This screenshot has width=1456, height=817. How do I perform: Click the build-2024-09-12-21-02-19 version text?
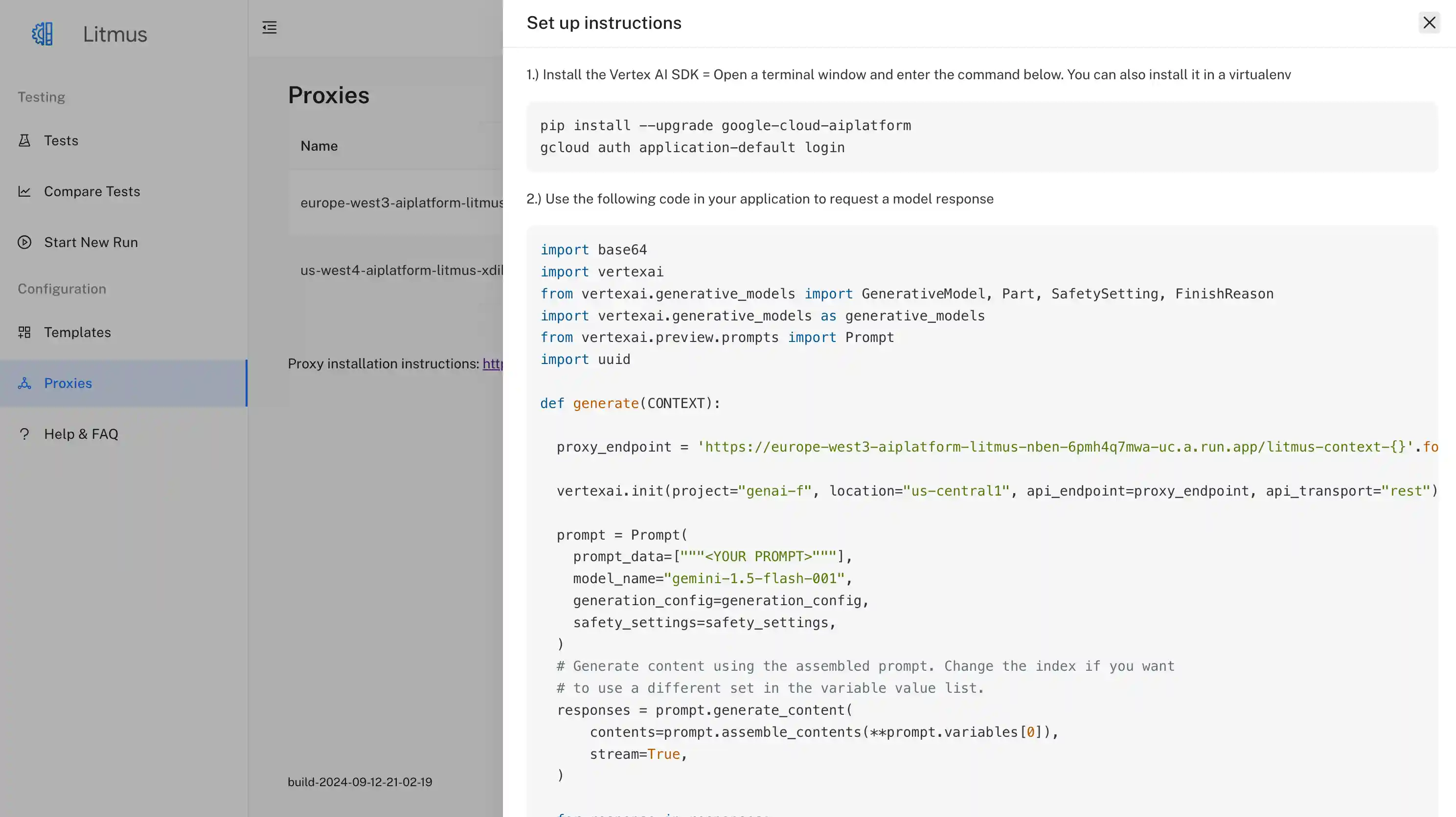click(x=360, y=781)
